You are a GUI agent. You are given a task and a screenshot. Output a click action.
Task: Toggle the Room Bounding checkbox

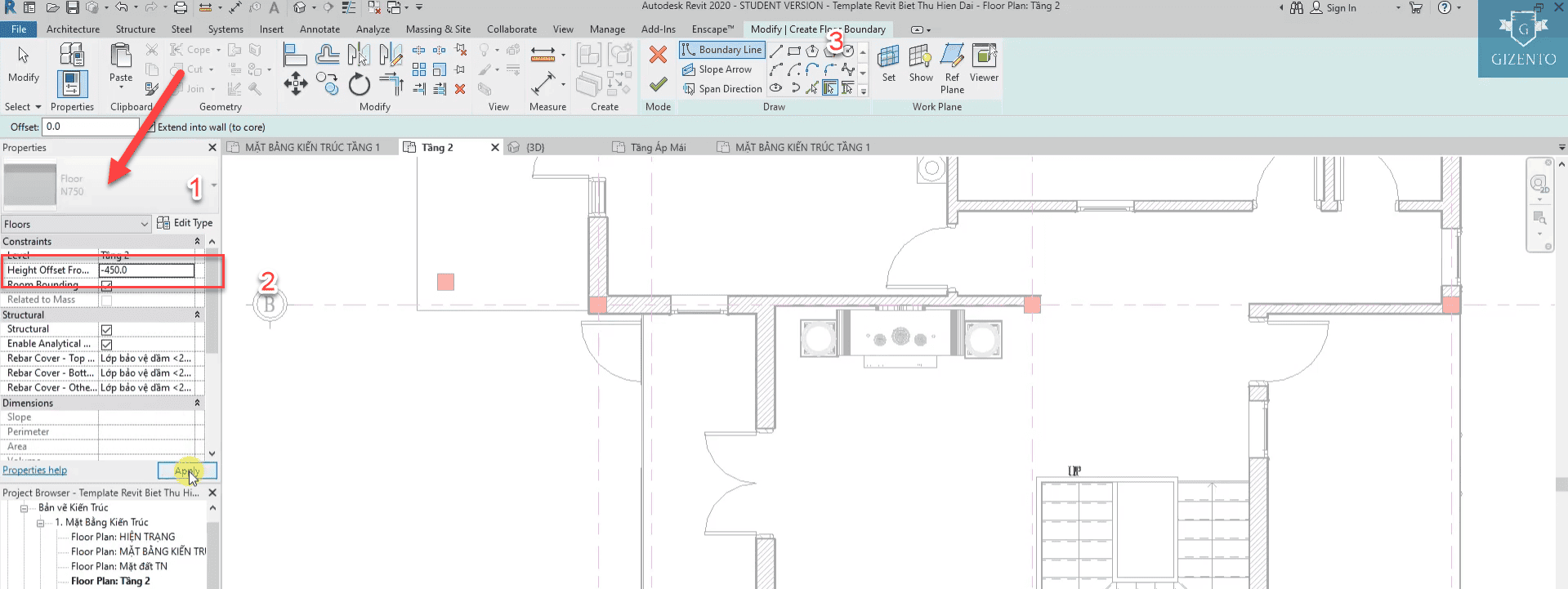[x=106, y=286]
